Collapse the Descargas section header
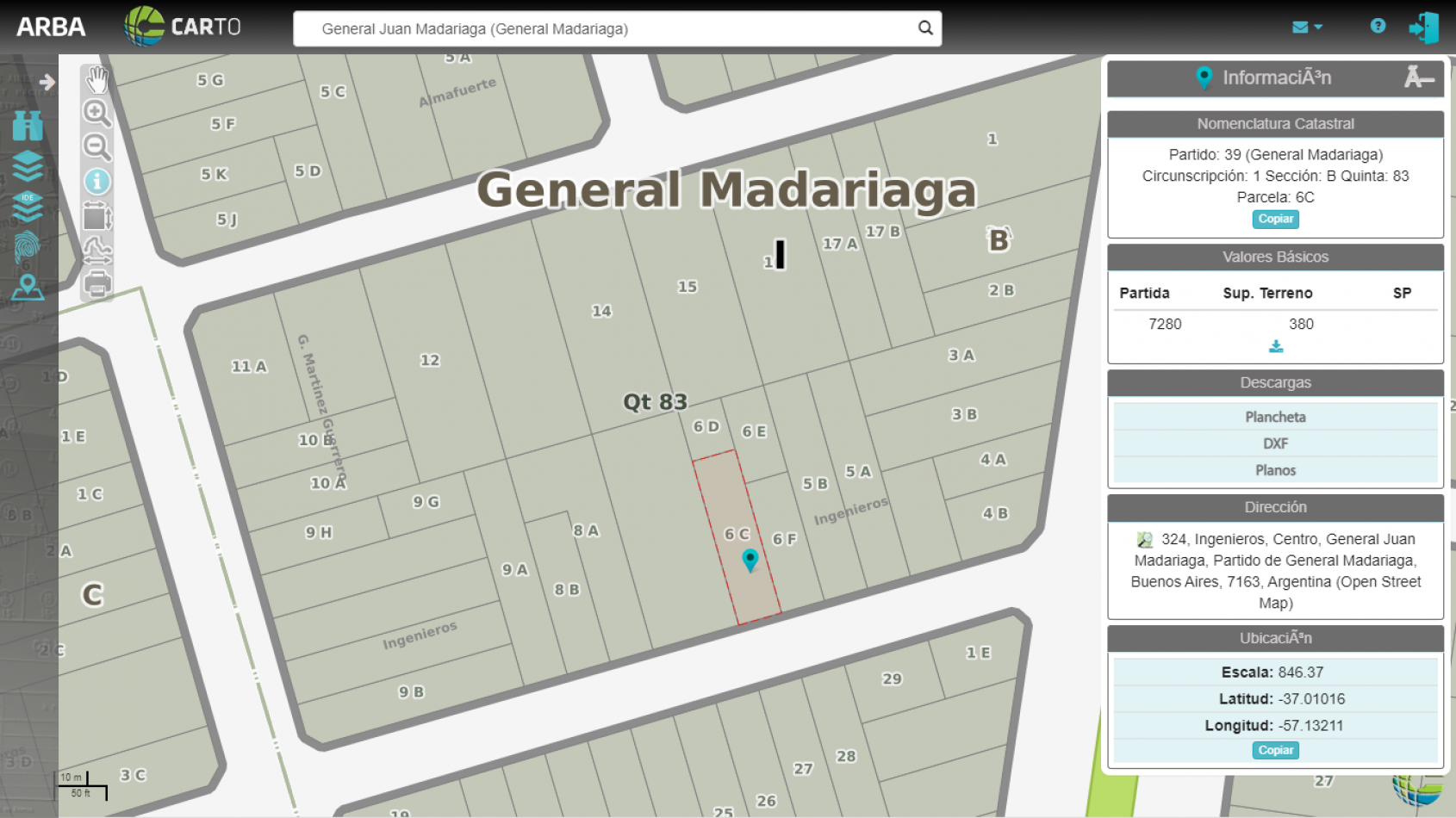The image size is (1456, 818). click(x=1275, y=382)
